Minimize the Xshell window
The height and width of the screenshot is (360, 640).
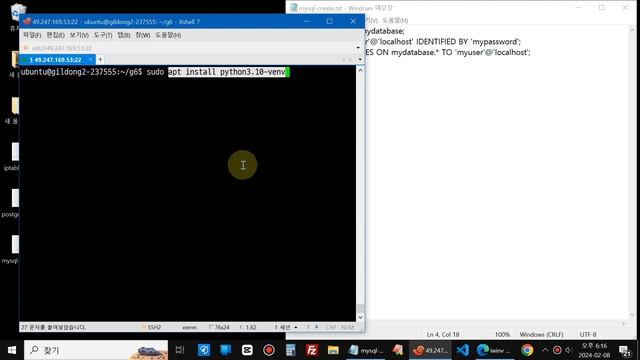pos(307,21)
